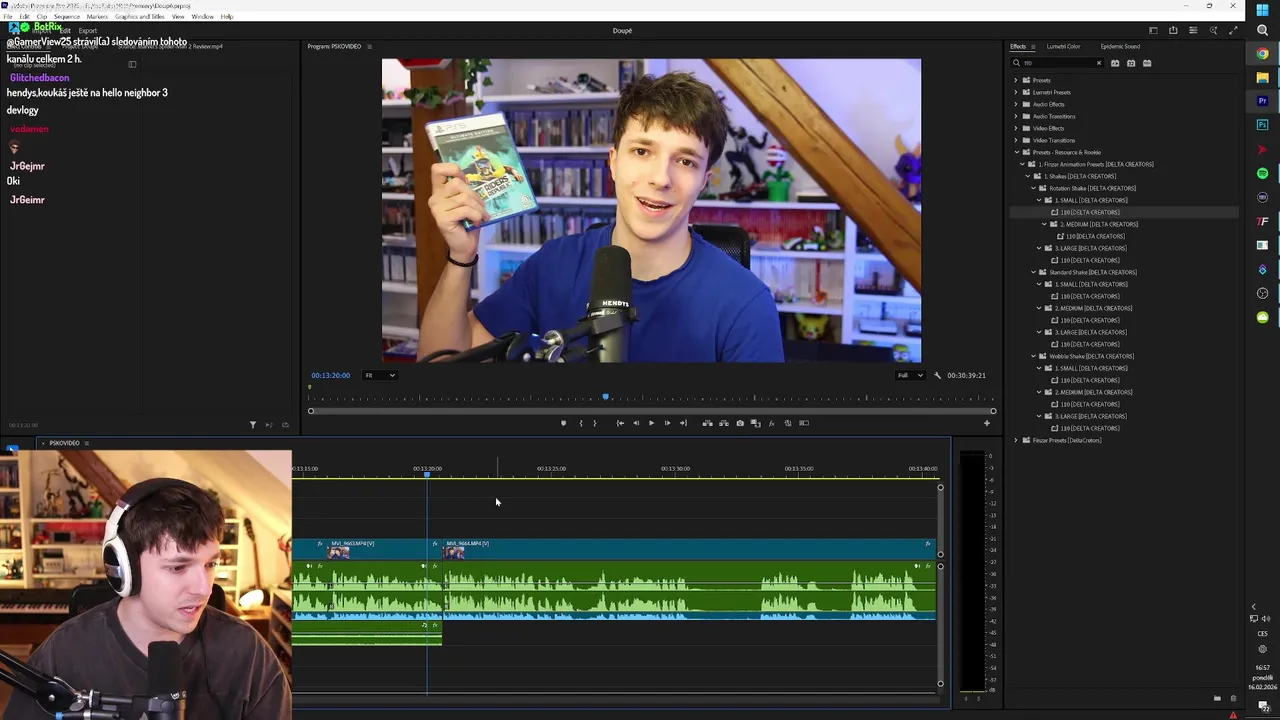Expand the Presets folder in Effects
Image resolution: width=1280 pixels, height=720 pixels.
click(x=1016, y=80)
